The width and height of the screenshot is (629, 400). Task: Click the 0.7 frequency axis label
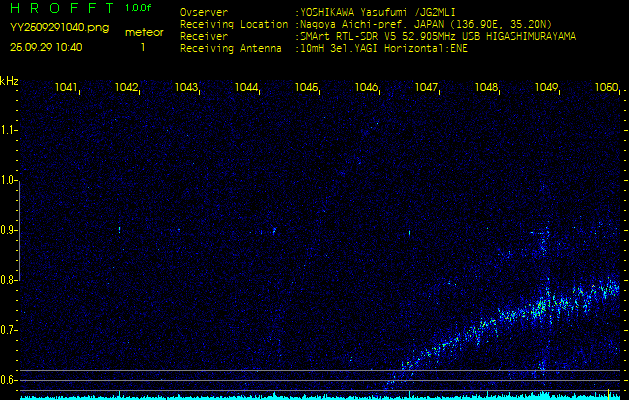point(9,330)
